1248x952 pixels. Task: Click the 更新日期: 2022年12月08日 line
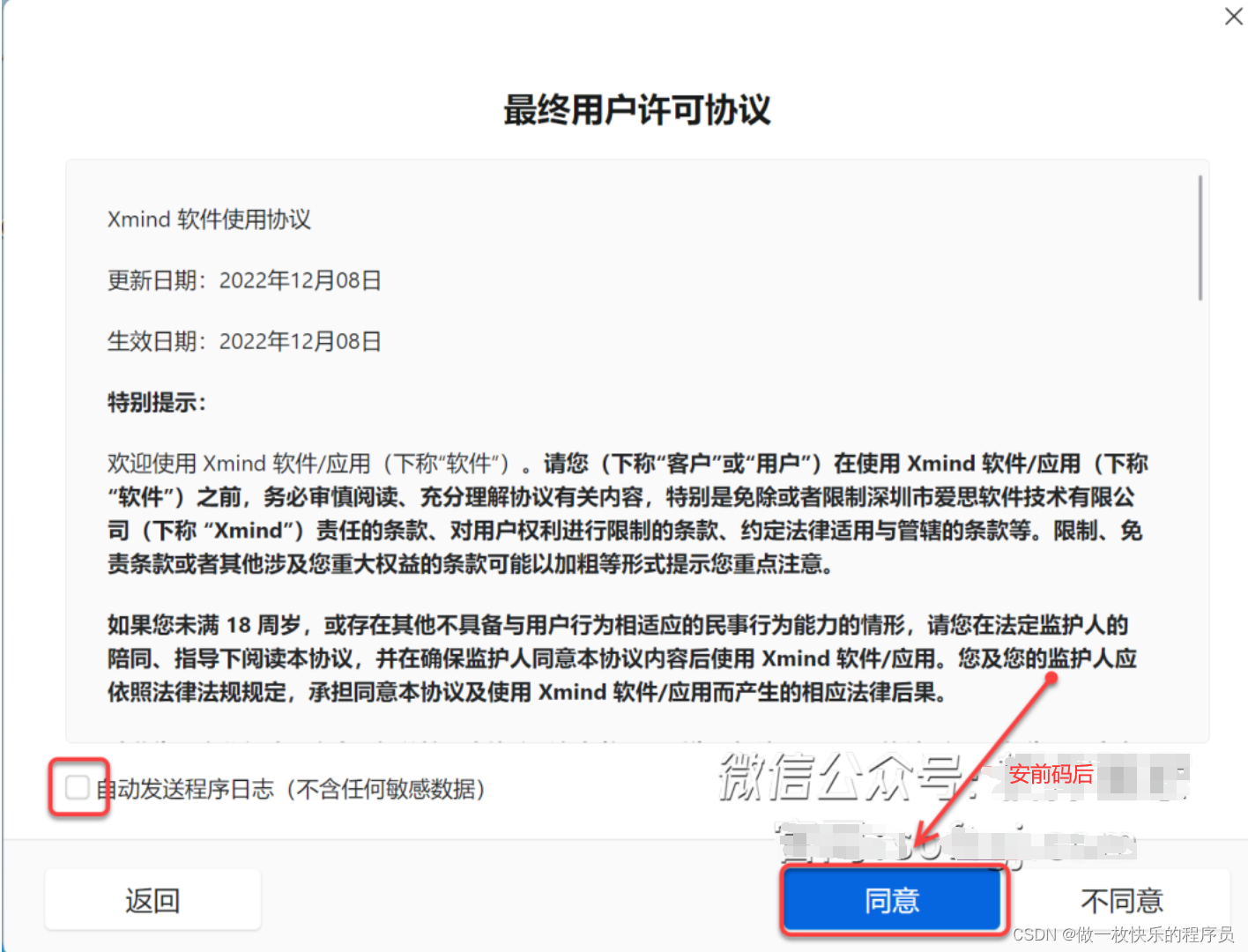[x=244, y=280]
